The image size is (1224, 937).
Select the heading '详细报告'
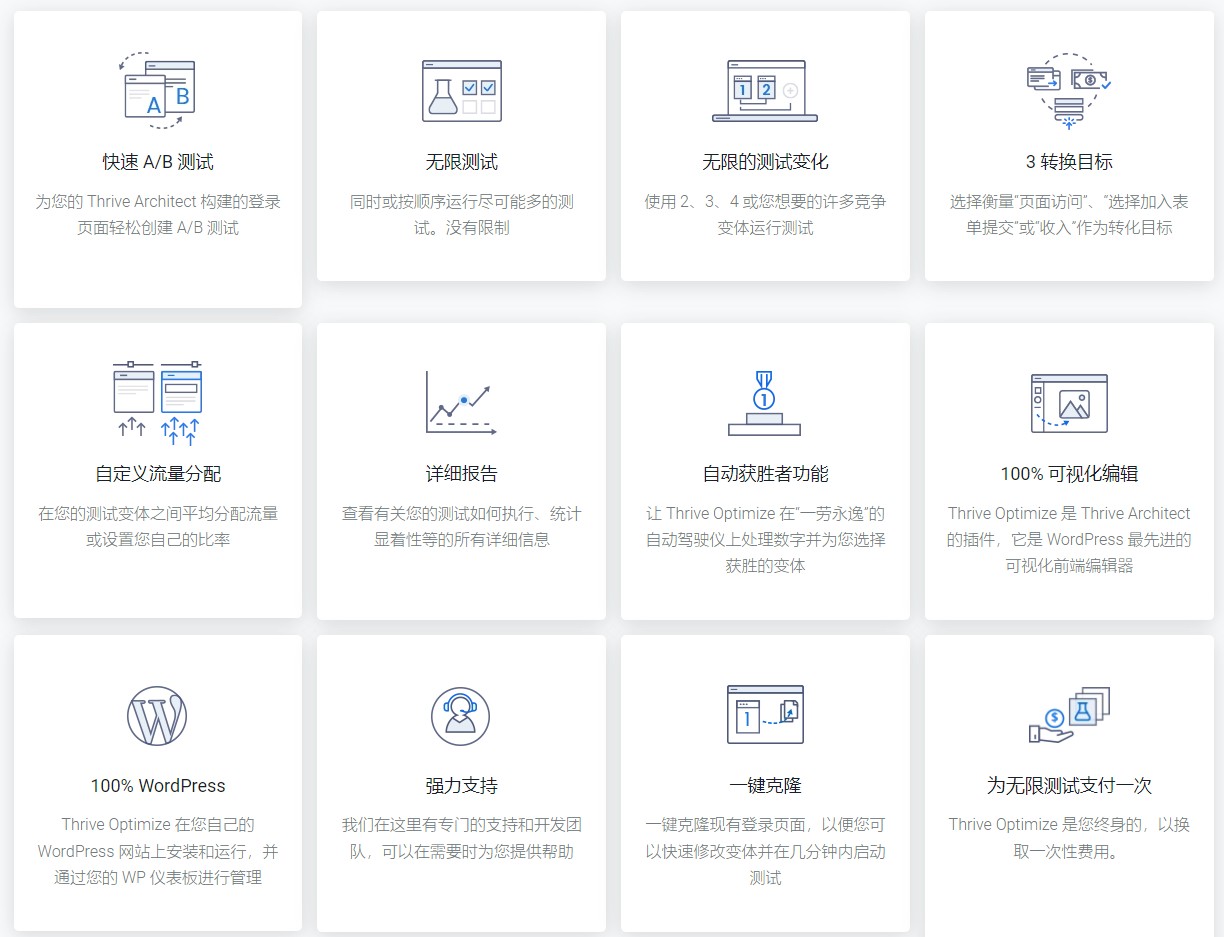pyautogui.click(x=462, y=474)
